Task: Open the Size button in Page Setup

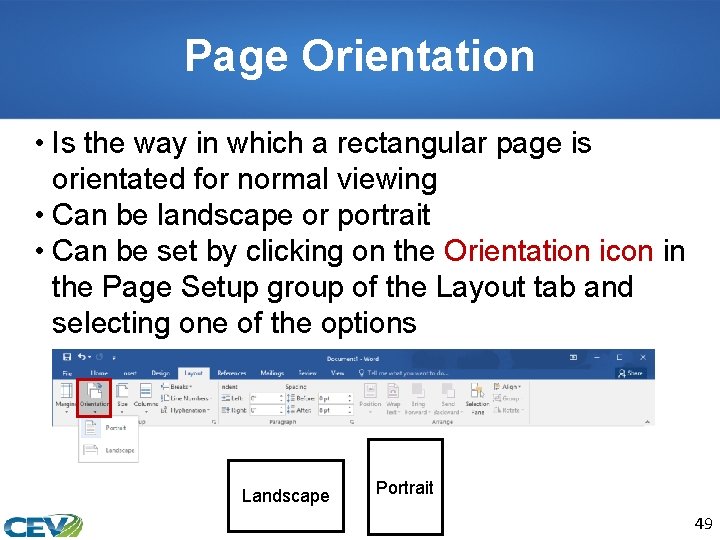Action: pos(122,398)
